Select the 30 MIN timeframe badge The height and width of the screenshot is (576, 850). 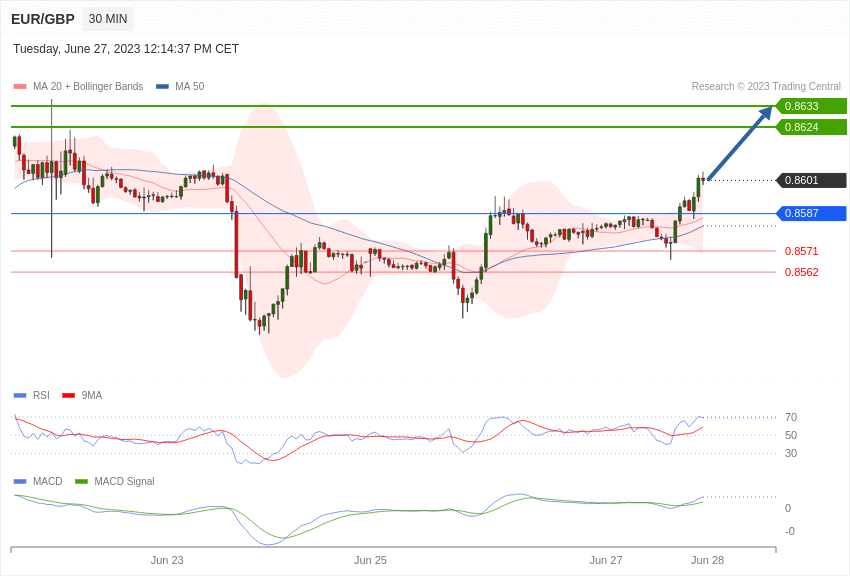tap(108, 19)
